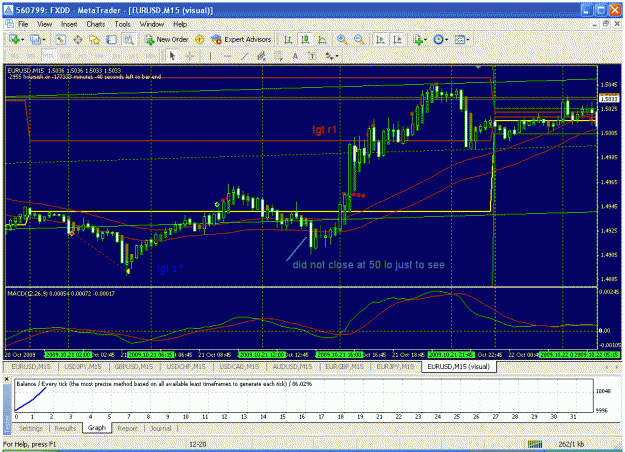Click the Periods clock icon
Viewport: 625px width, 452px height.
coord(438,39)
